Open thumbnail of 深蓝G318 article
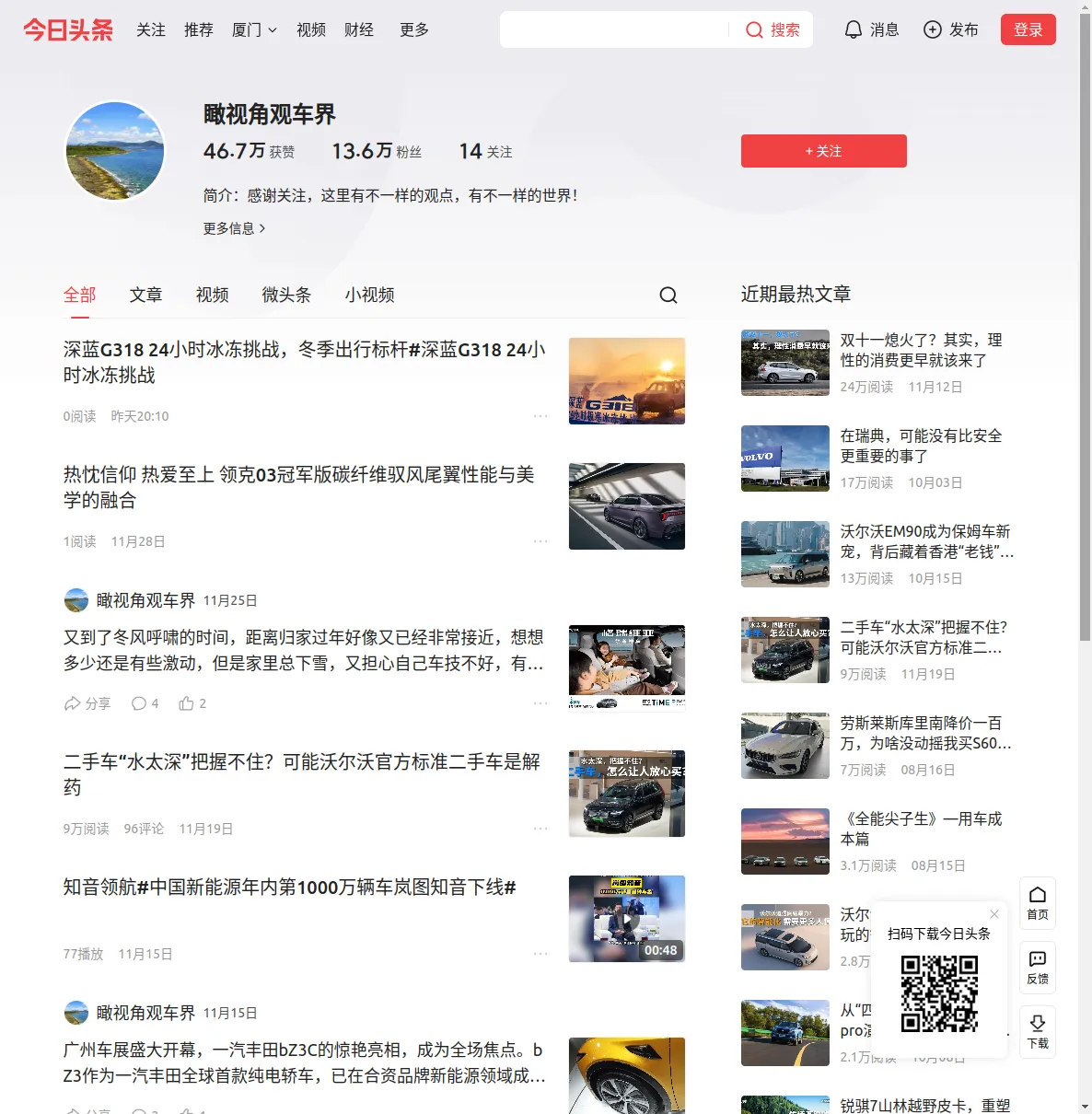The image size is (1092, 1114). [627, 381]
